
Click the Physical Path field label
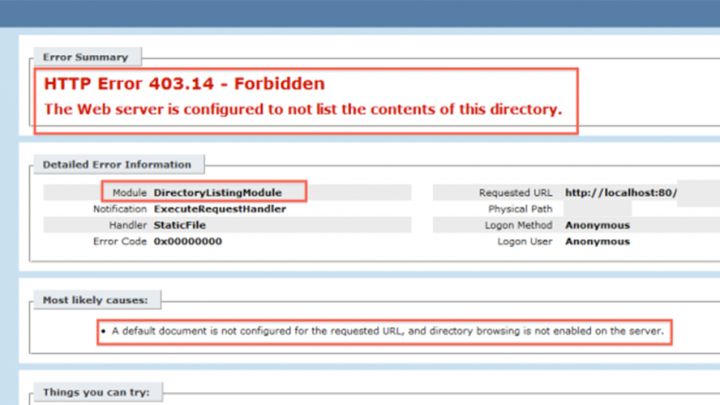pyautogui.click(x=520, y=209)
